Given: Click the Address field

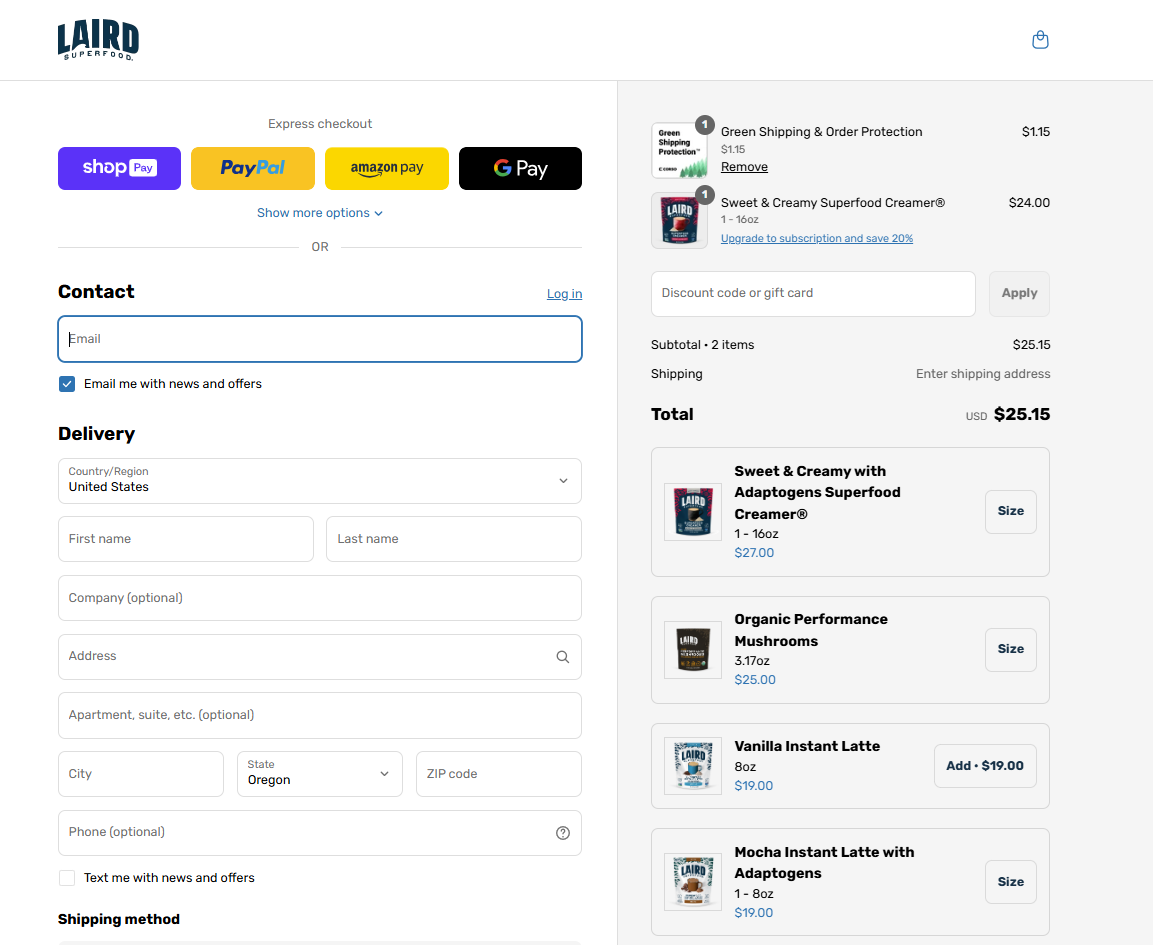Looking at the screenshot, I should tap(320, 657).
